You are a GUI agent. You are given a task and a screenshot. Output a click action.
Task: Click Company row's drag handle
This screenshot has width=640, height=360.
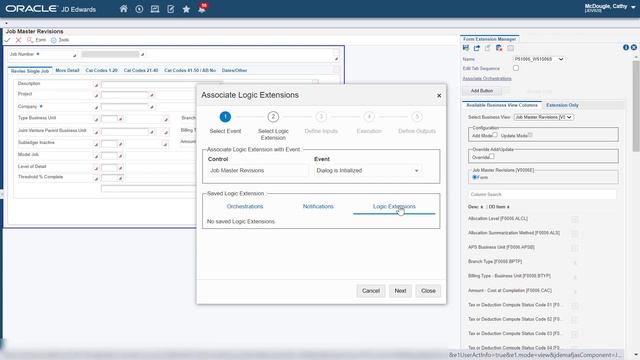(x=96, y=107)
